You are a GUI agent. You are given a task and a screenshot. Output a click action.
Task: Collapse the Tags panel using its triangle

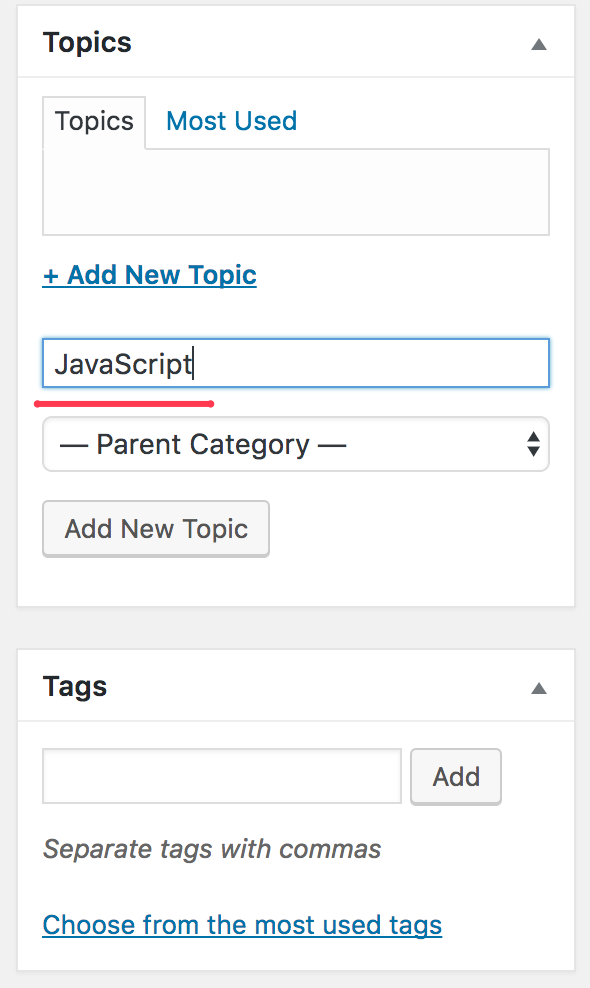(538, 688)
